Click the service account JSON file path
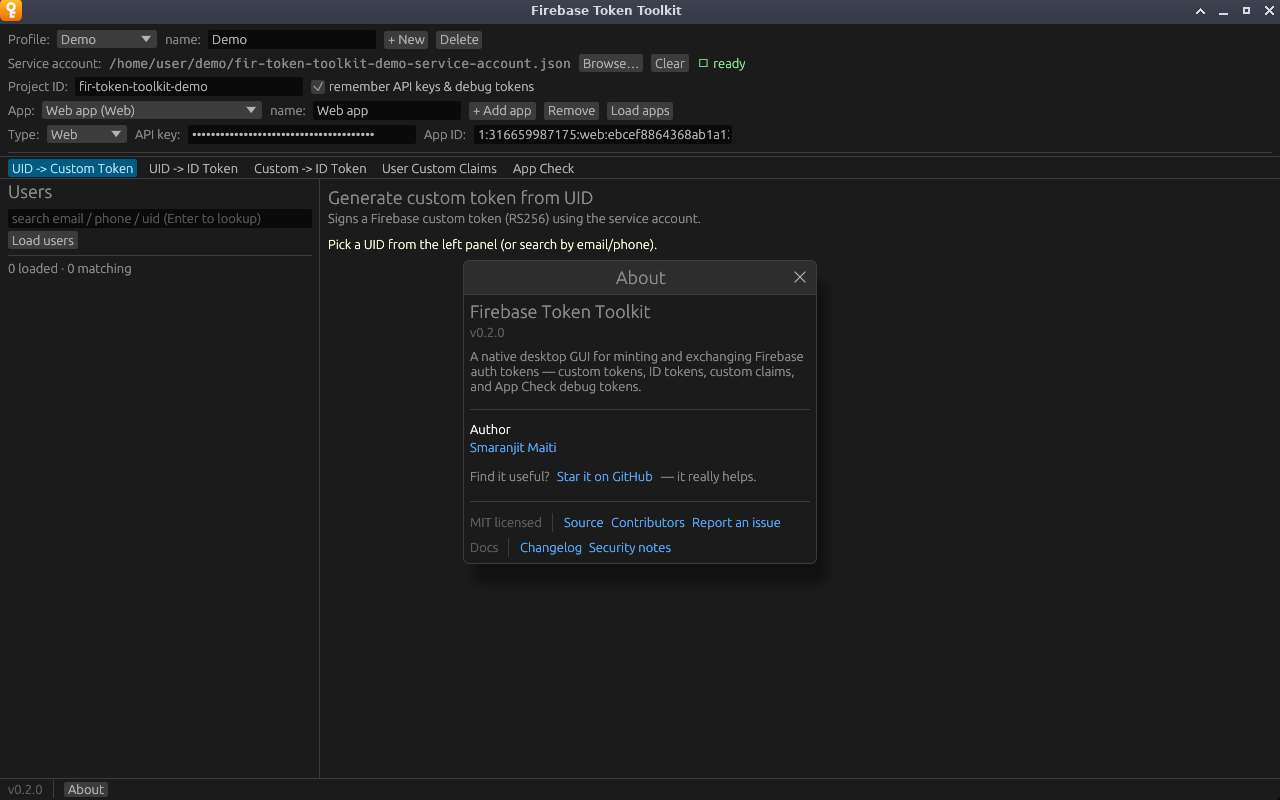This screenshot has height=800, width=1280. (340, 63)
